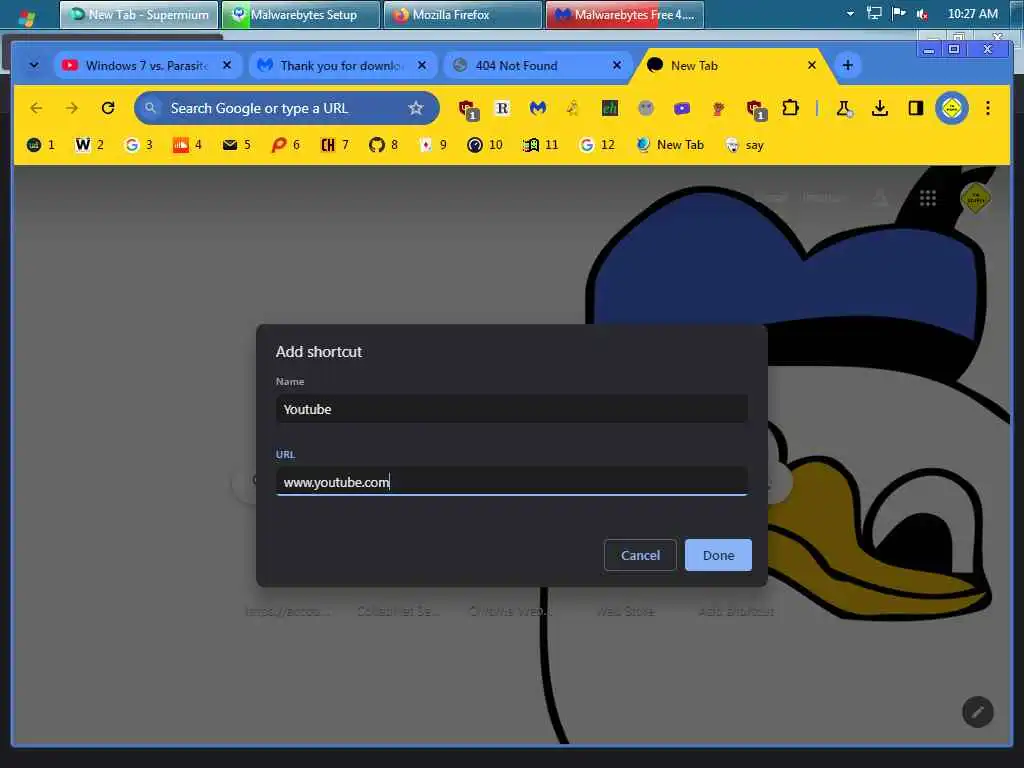
Task: Click the magnifier icon in the address bar
Action: click(x=151, y=108)
